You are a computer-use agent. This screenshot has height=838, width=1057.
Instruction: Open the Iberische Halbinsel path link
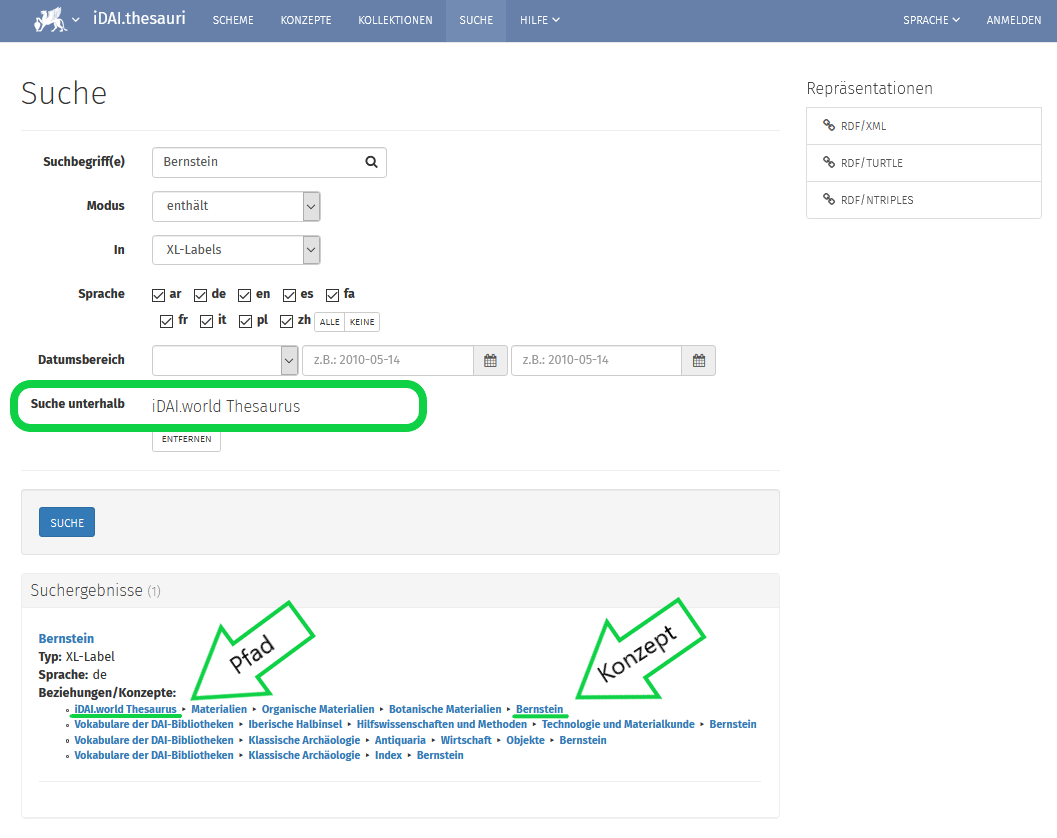coord(295,724)
